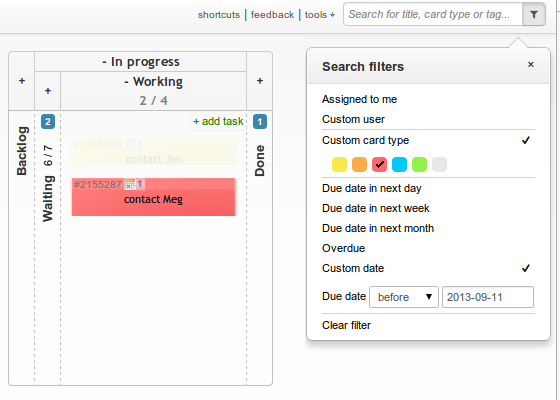This screenshot has width=560, height=400.
Task: Select the yellow card type swatch
Action: (x=339, y=165)
